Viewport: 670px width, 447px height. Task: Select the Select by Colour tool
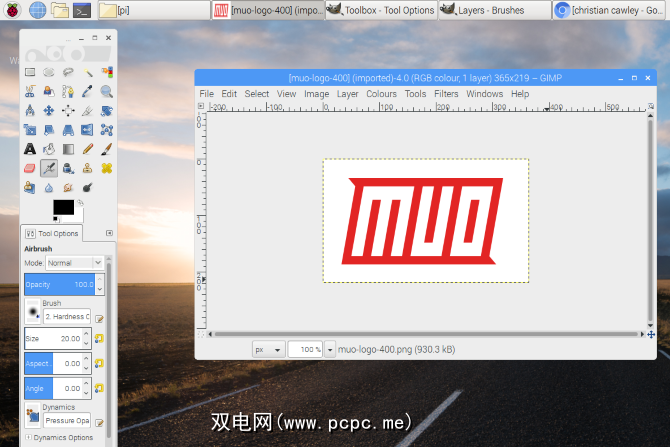pos(107,72)
